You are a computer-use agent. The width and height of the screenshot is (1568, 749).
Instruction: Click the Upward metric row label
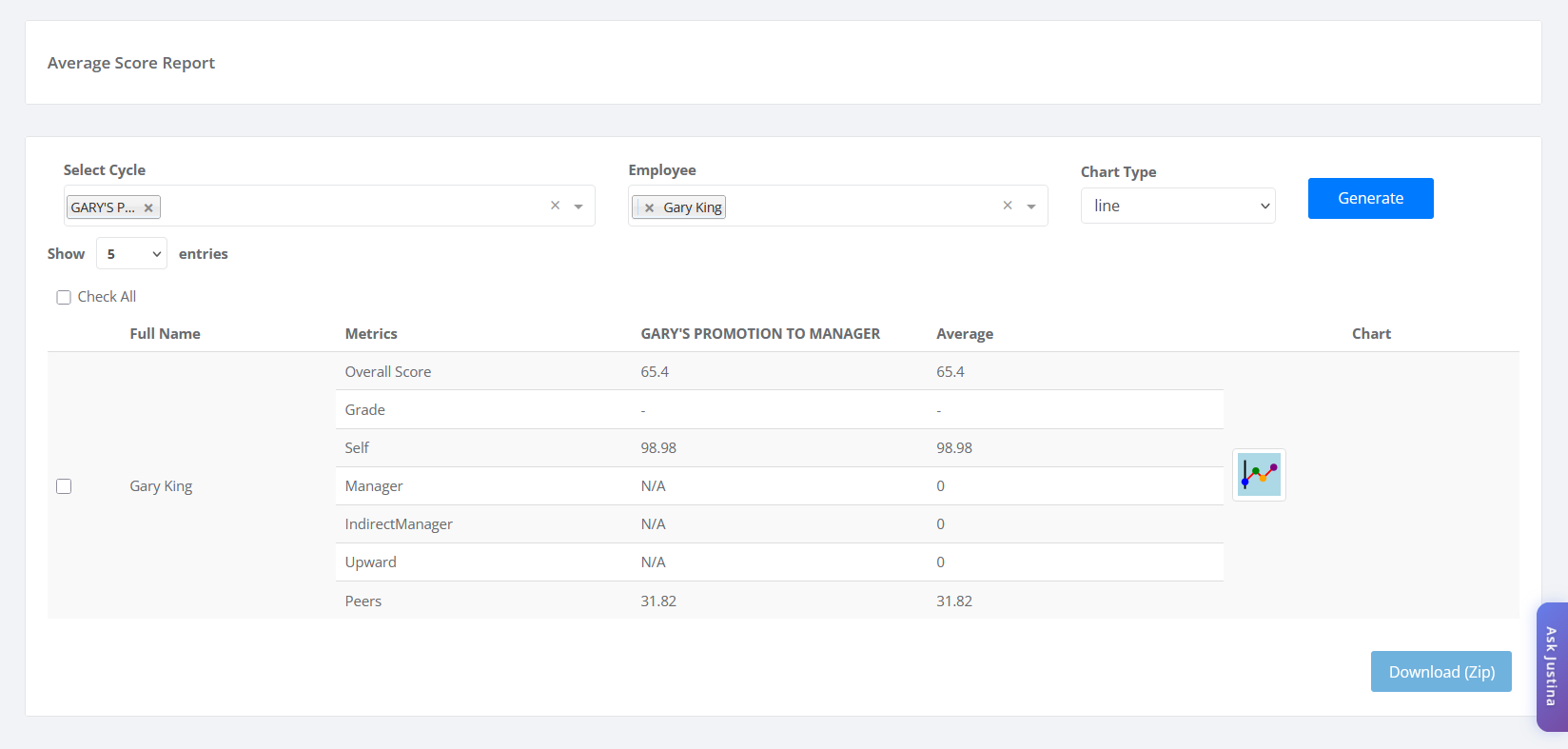(370, 562)
